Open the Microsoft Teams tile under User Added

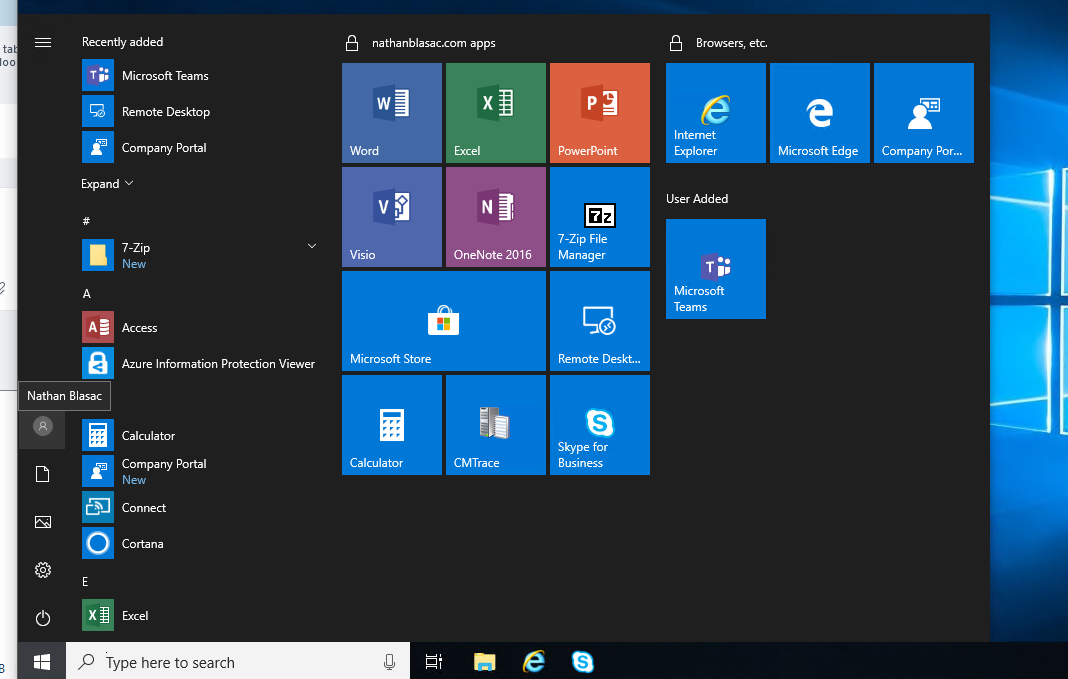(x=715, y=268)
